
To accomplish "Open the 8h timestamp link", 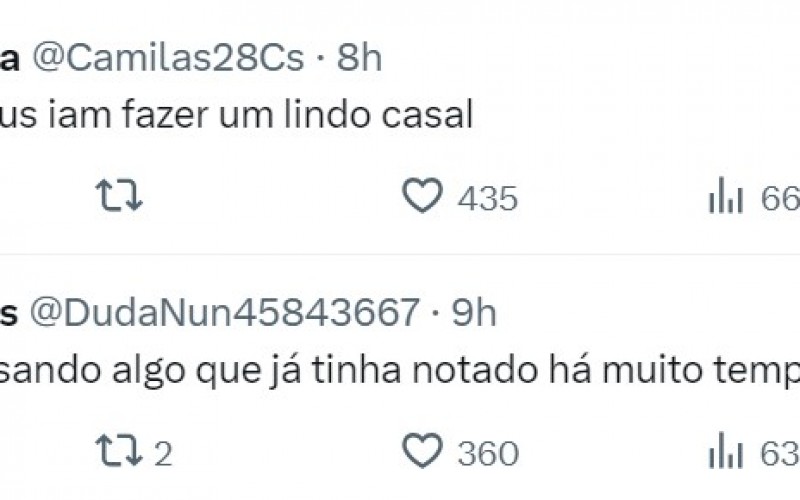I will pos(359,59).
